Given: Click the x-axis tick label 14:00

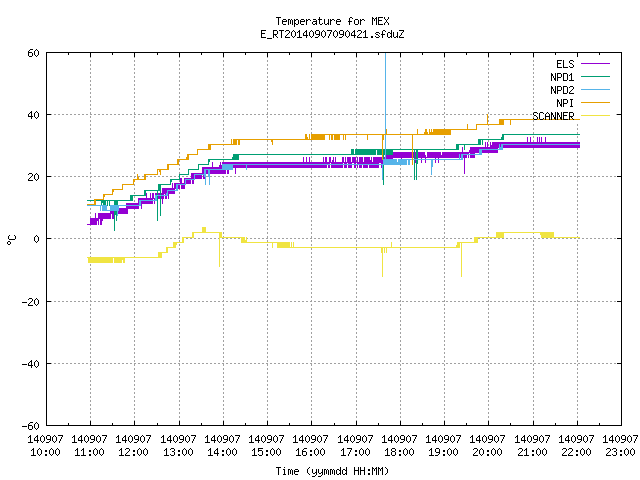Looking at the screenshot, I should pos(222,452).
